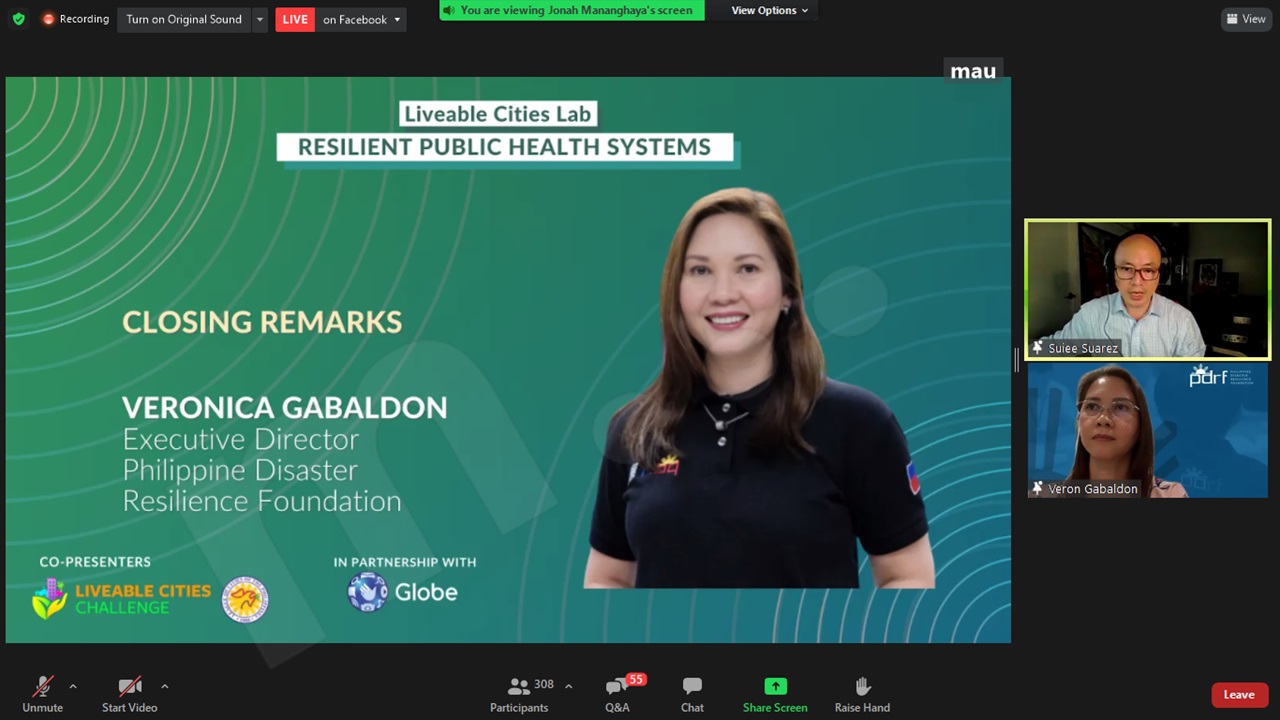The height and width of the screenshot is (720, 1280).
Task: Click the 308 participants count
Action: [544, 685]
